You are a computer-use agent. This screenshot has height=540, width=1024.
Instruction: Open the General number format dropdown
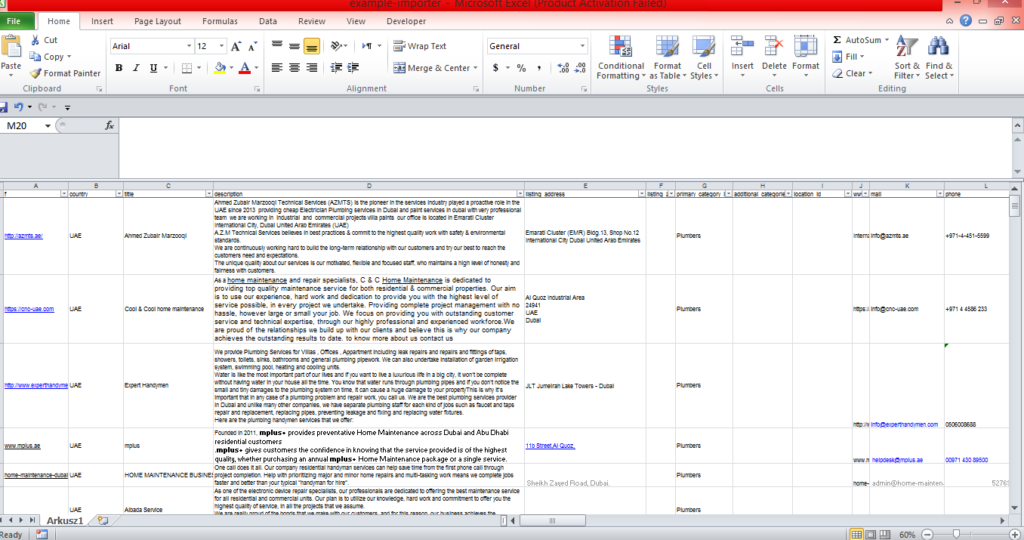click(582, 46)
